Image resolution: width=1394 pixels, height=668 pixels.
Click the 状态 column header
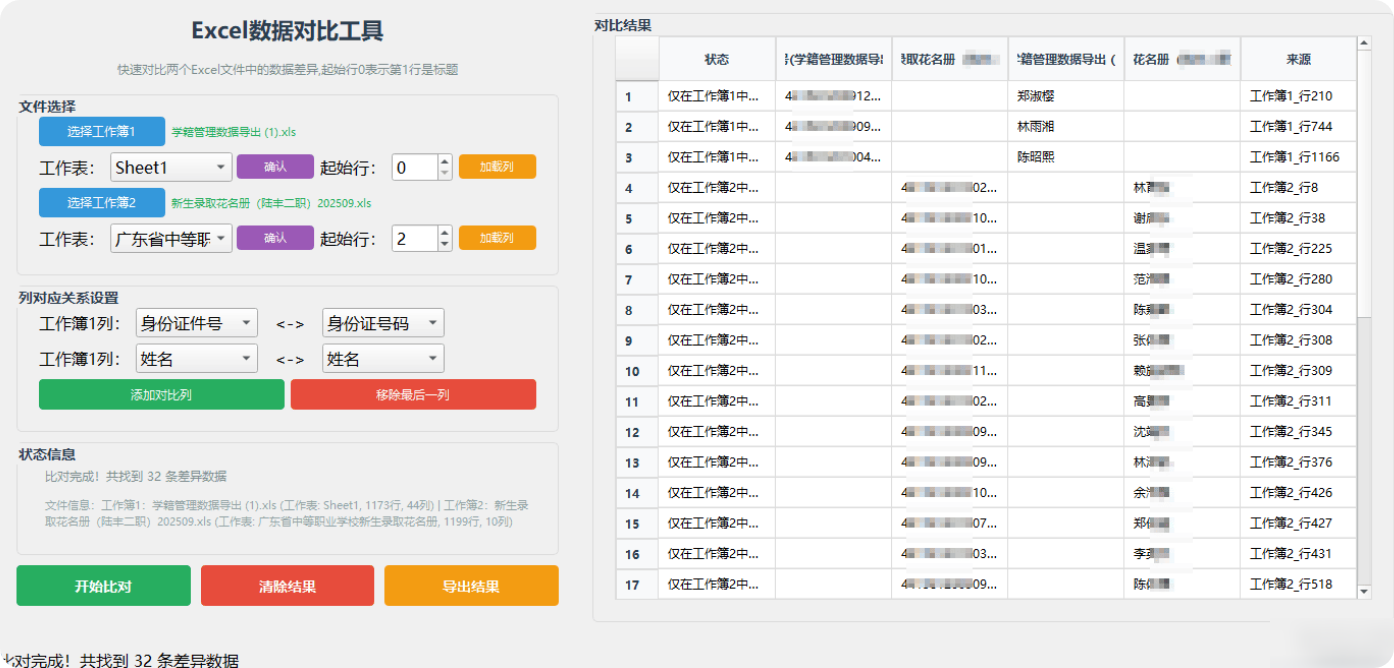coord(716,60)
